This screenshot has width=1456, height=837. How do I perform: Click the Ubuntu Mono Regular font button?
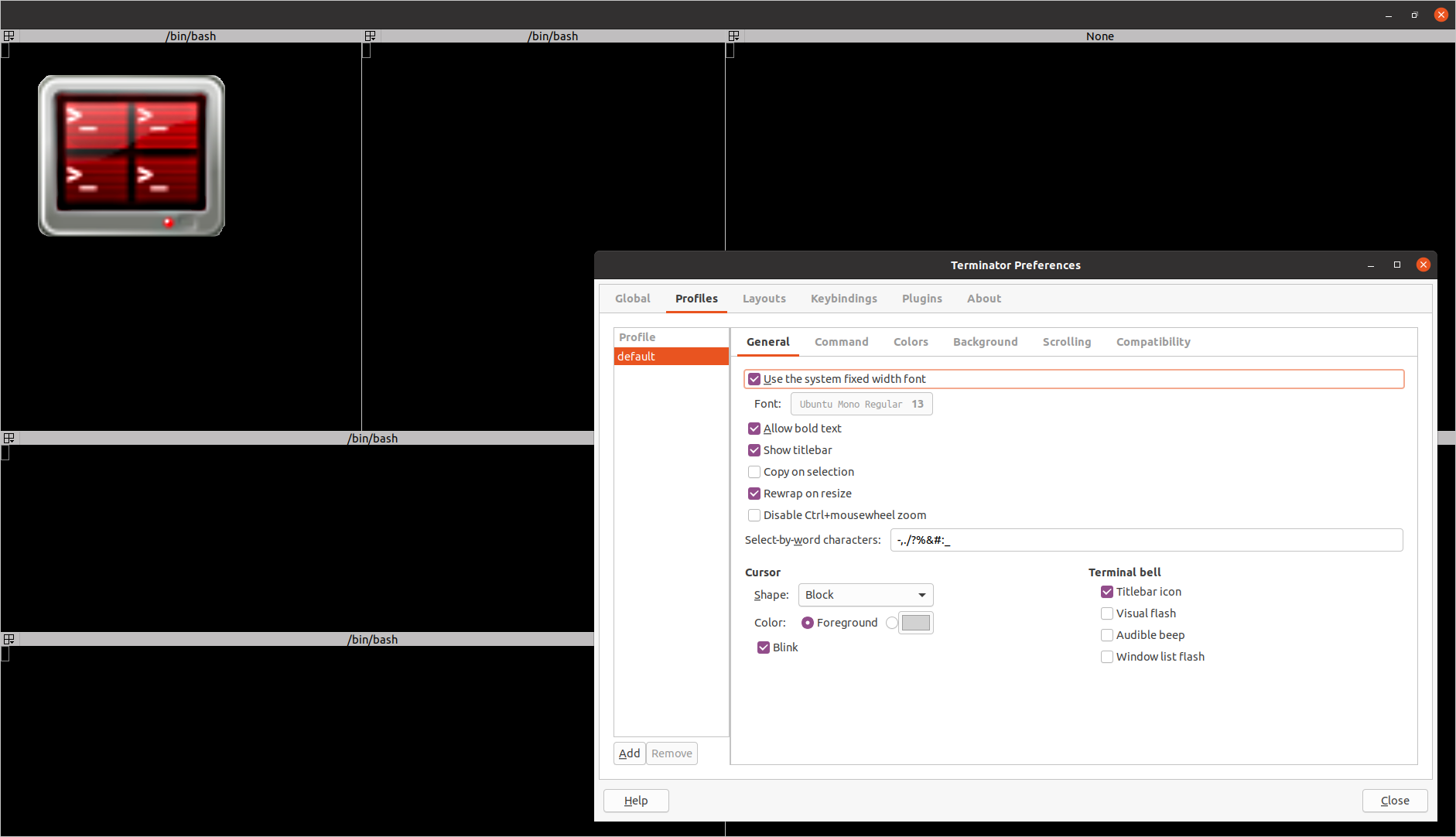click(x=862, y=404)
